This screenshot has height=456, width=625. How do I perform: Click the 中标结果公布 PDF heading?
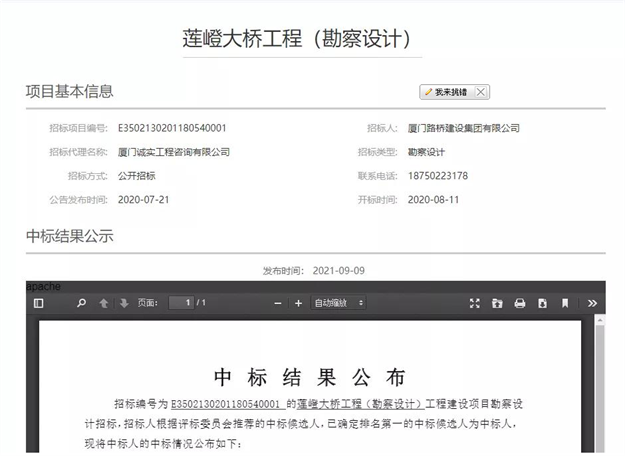(x=310, y=377)
